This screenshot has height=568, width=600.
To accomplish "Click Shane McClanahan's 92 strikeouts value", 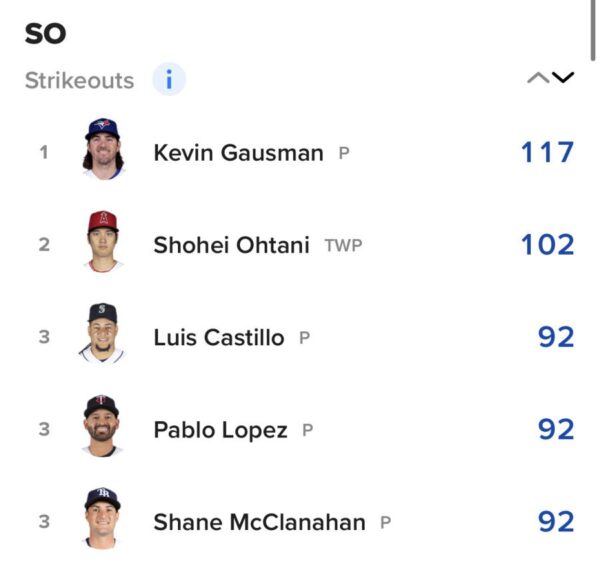I will coord(556,522).
